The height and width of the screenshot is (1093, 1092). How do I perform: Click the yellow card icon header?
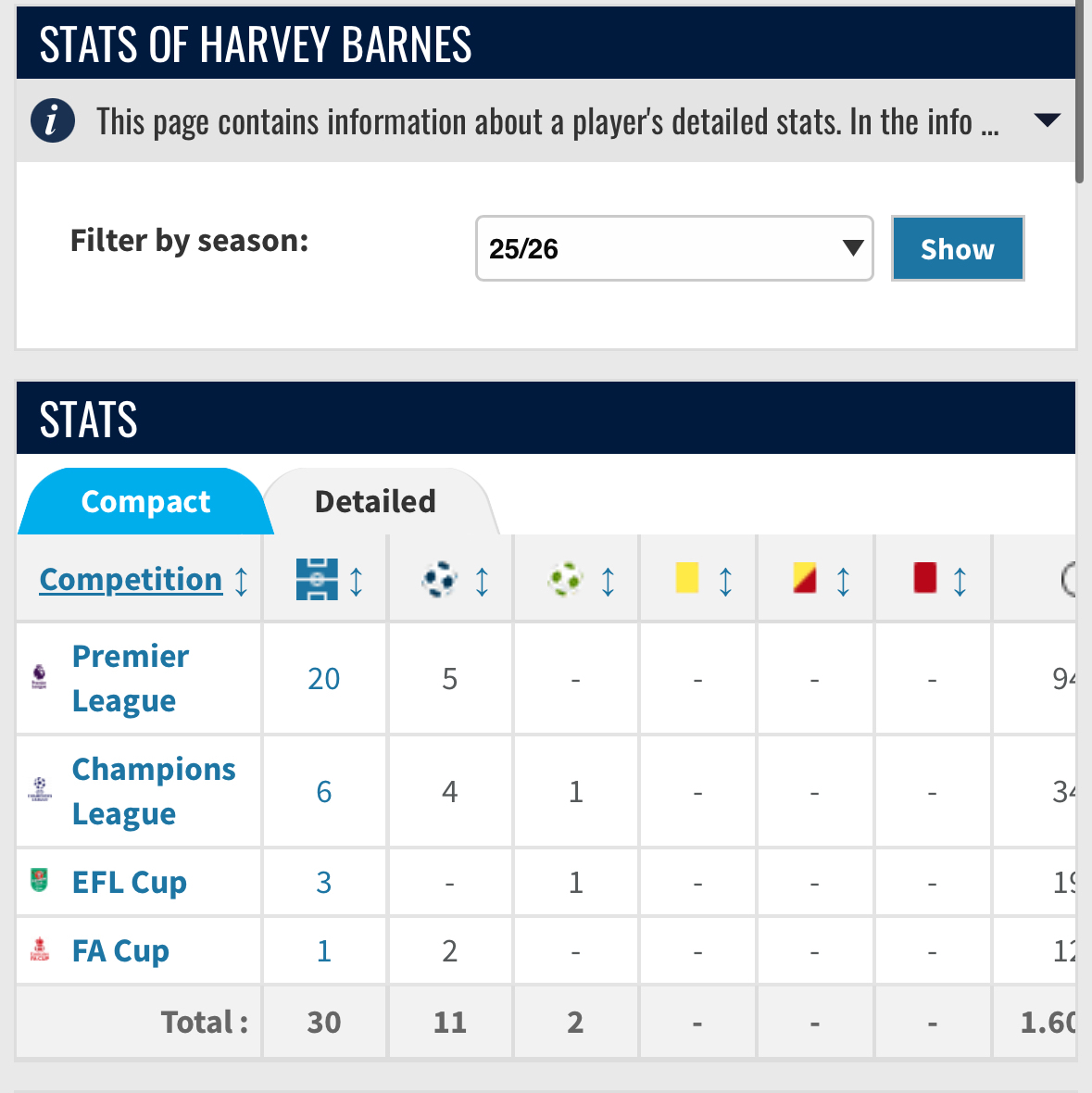(x=687, y=578)
